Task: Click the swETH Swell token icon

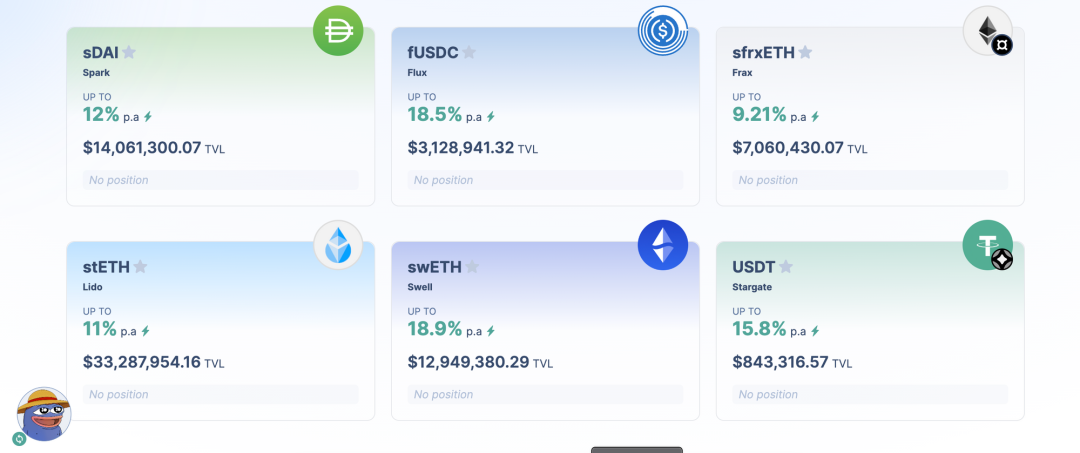Action: point(663,245)
